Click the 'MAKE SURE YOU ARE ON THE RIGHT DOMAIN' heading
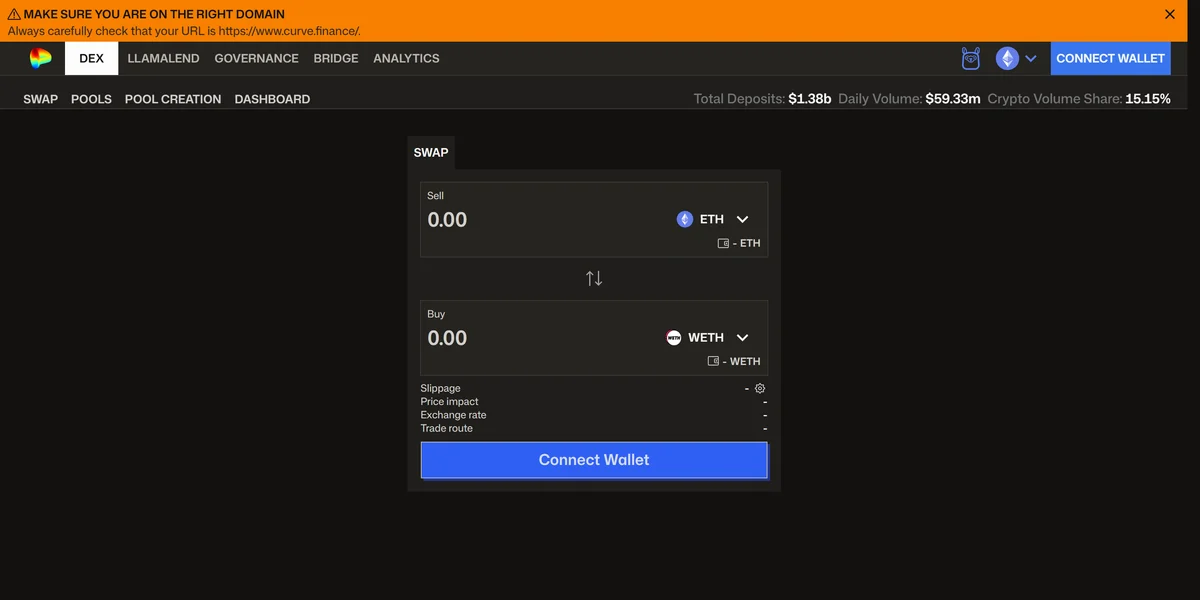 point(154,14)
